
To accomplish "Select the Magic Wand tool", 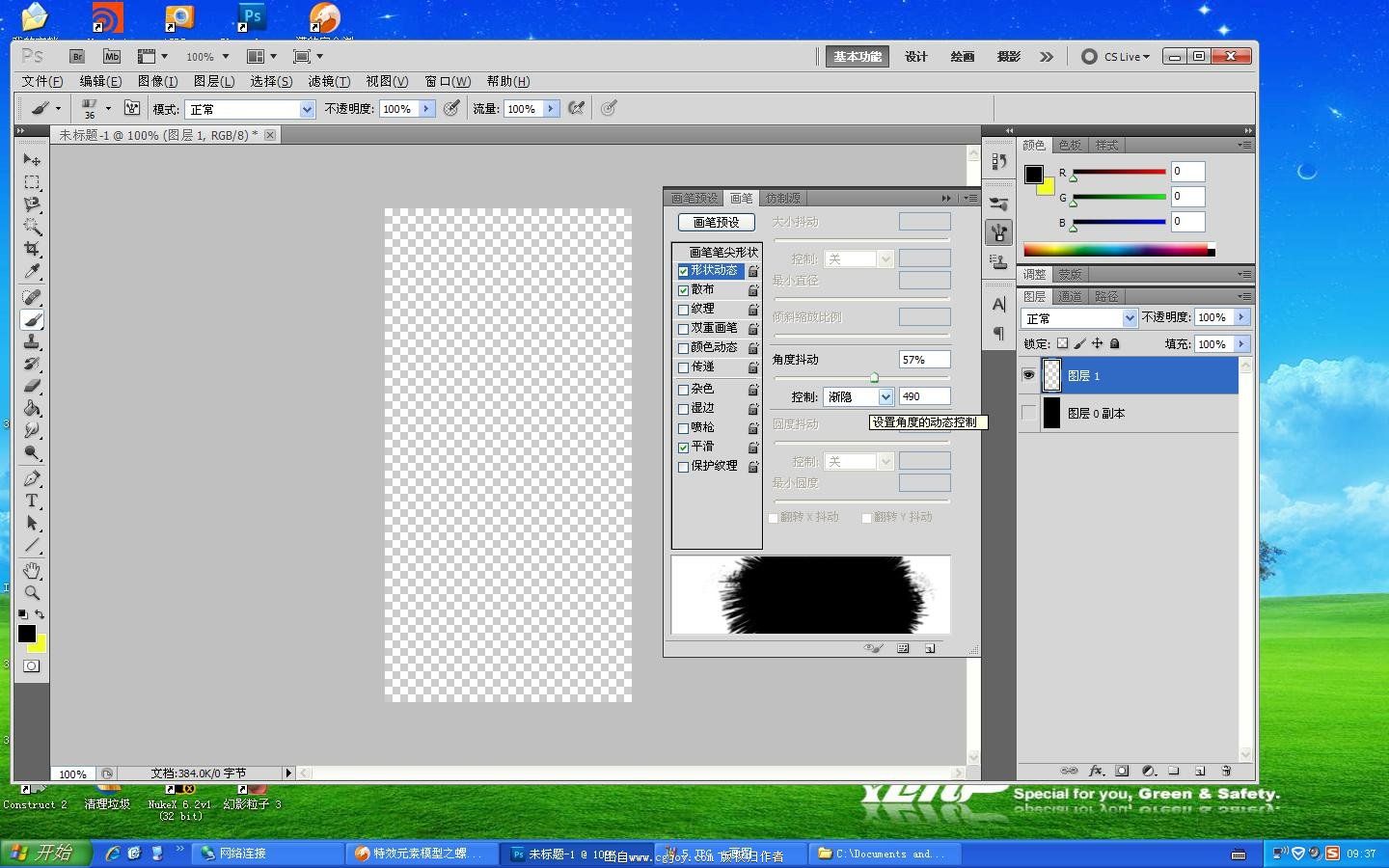I will click(32, 227).
